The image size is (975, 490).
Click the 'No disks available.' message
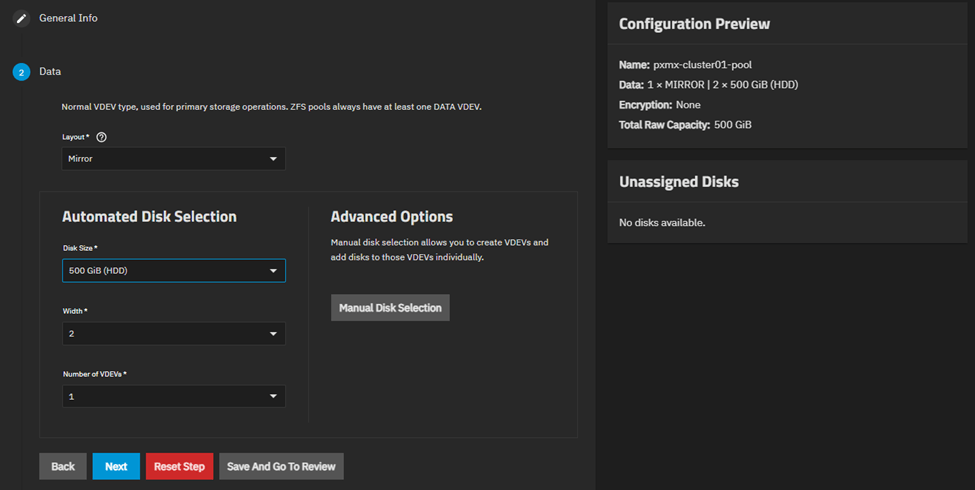click(x=662, y=222)
